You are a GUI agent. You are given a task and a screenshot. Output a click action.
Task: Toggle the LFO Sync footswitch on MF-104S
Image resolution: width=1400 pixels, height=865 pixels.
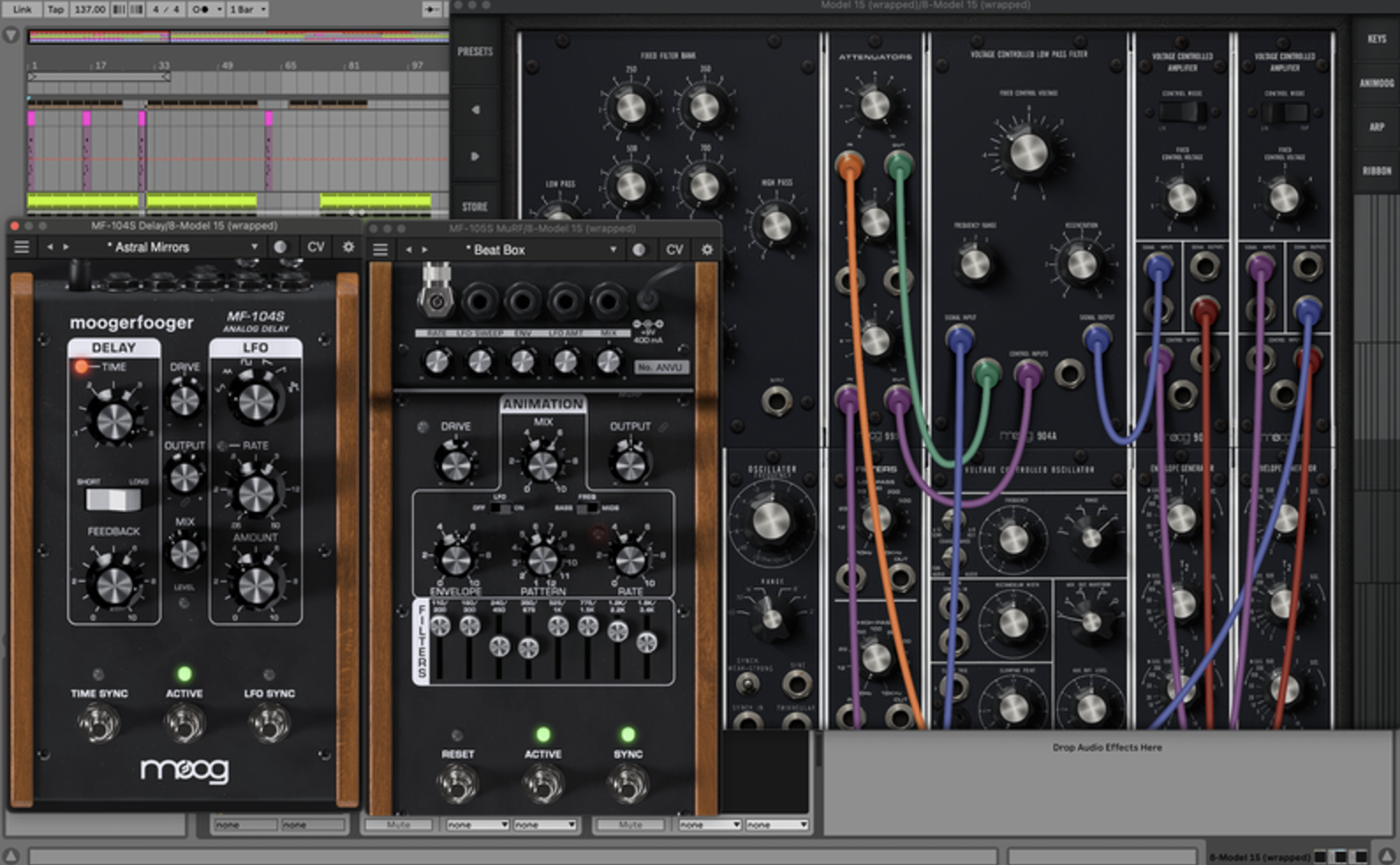[269, 724]
